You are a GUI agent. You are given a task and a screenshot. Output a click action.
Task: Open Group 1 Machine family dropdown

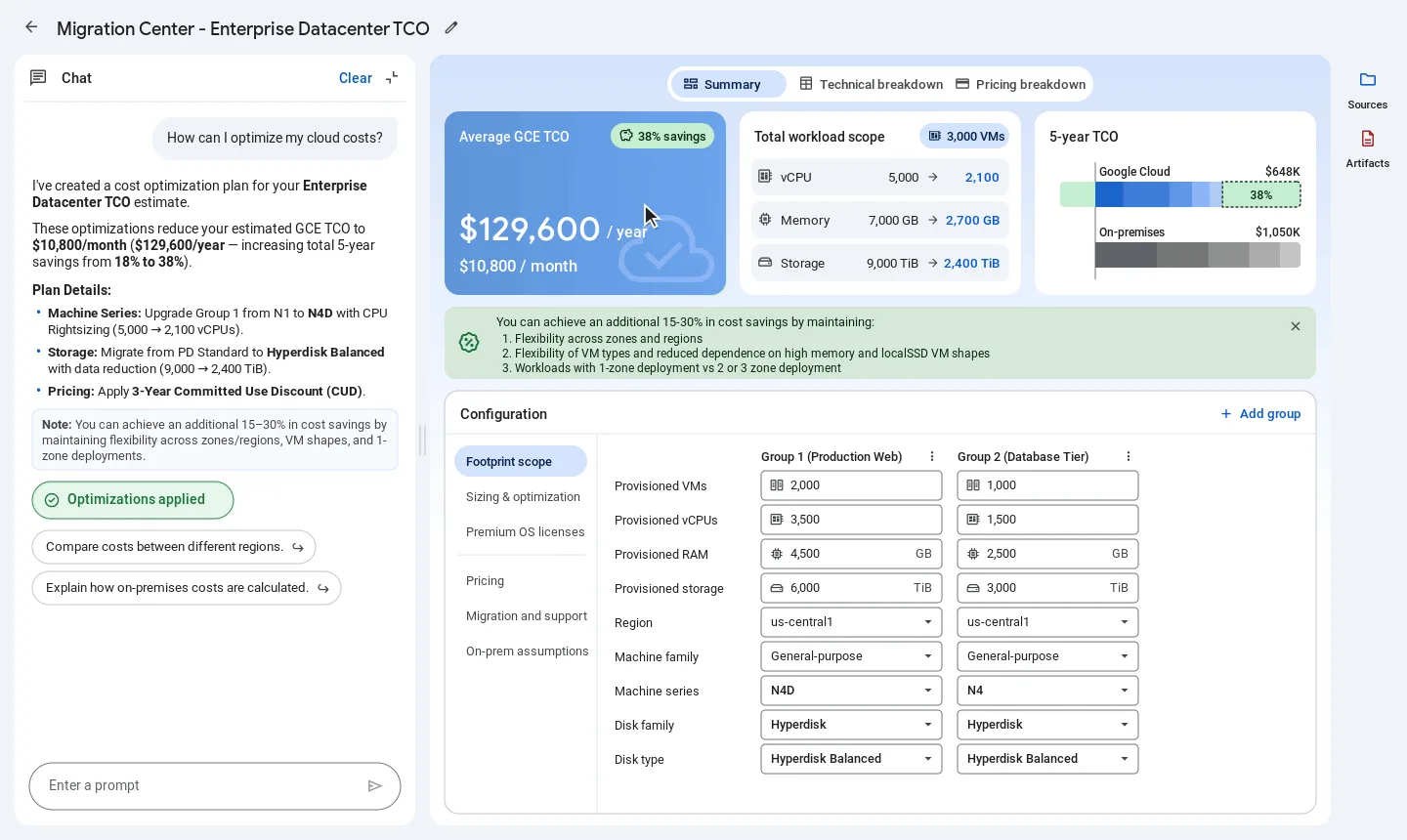click(851, 656)
